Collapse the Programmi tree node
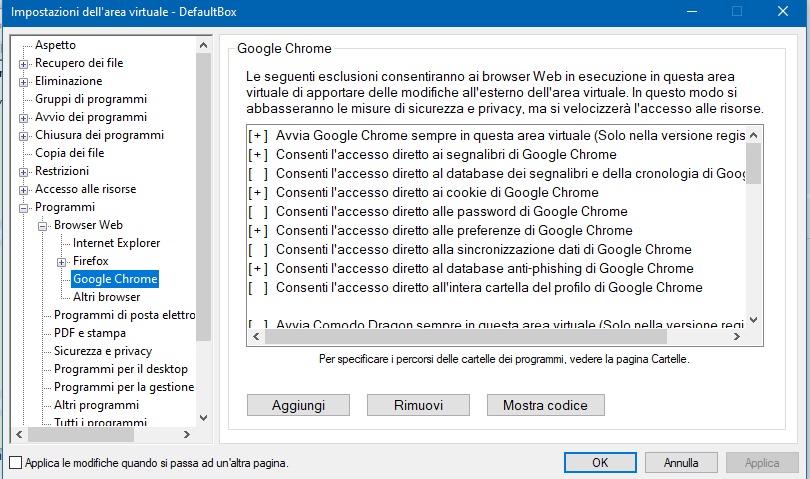 point(23,209)
